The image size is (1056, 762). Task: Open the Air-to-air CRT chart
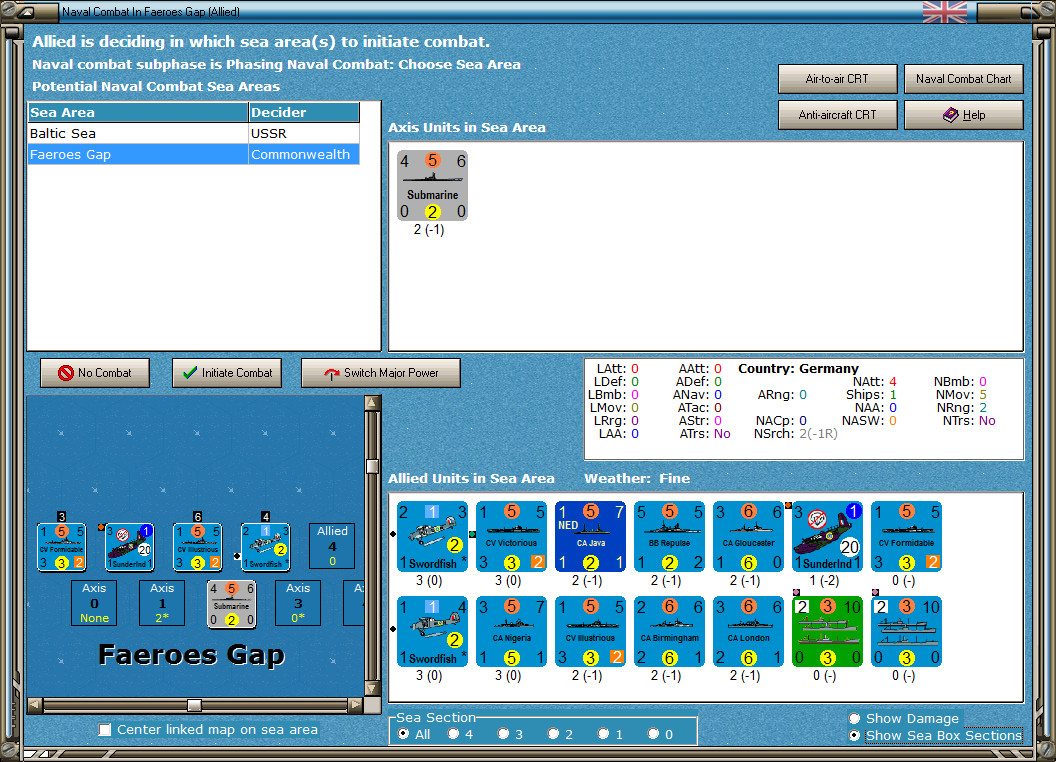point(837,79)
